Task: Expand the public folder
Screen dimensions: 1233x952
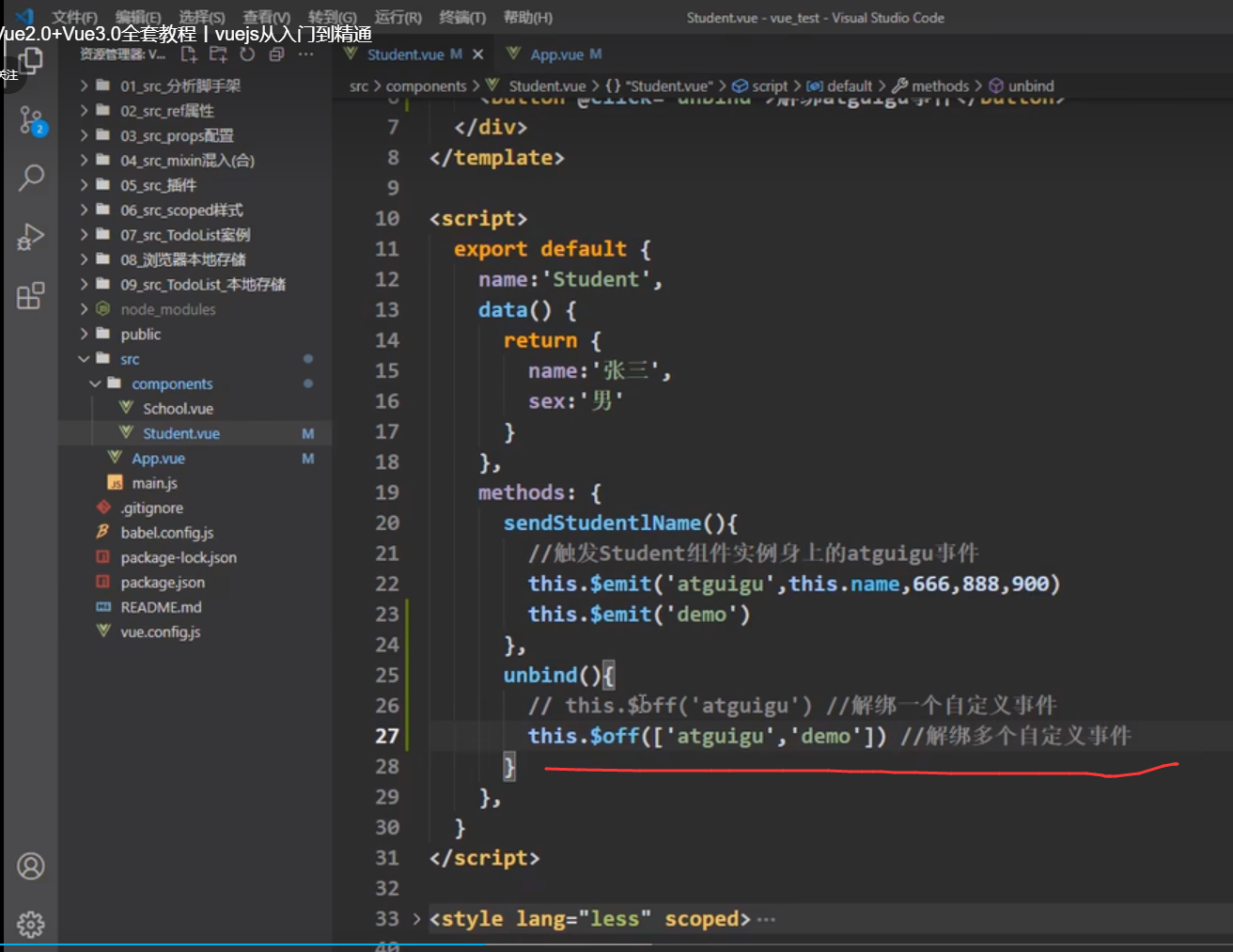Action: point(140,335)
